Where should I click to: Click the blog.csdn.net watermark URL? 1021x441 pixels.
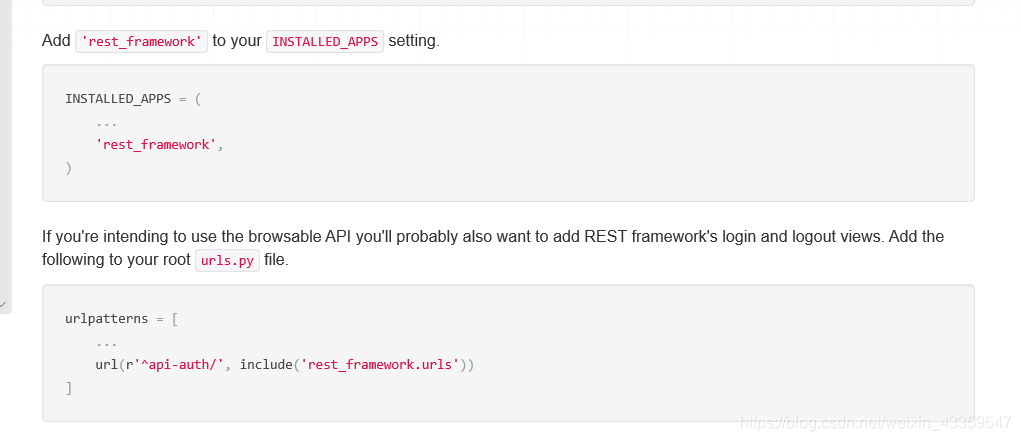pos(876,423)
